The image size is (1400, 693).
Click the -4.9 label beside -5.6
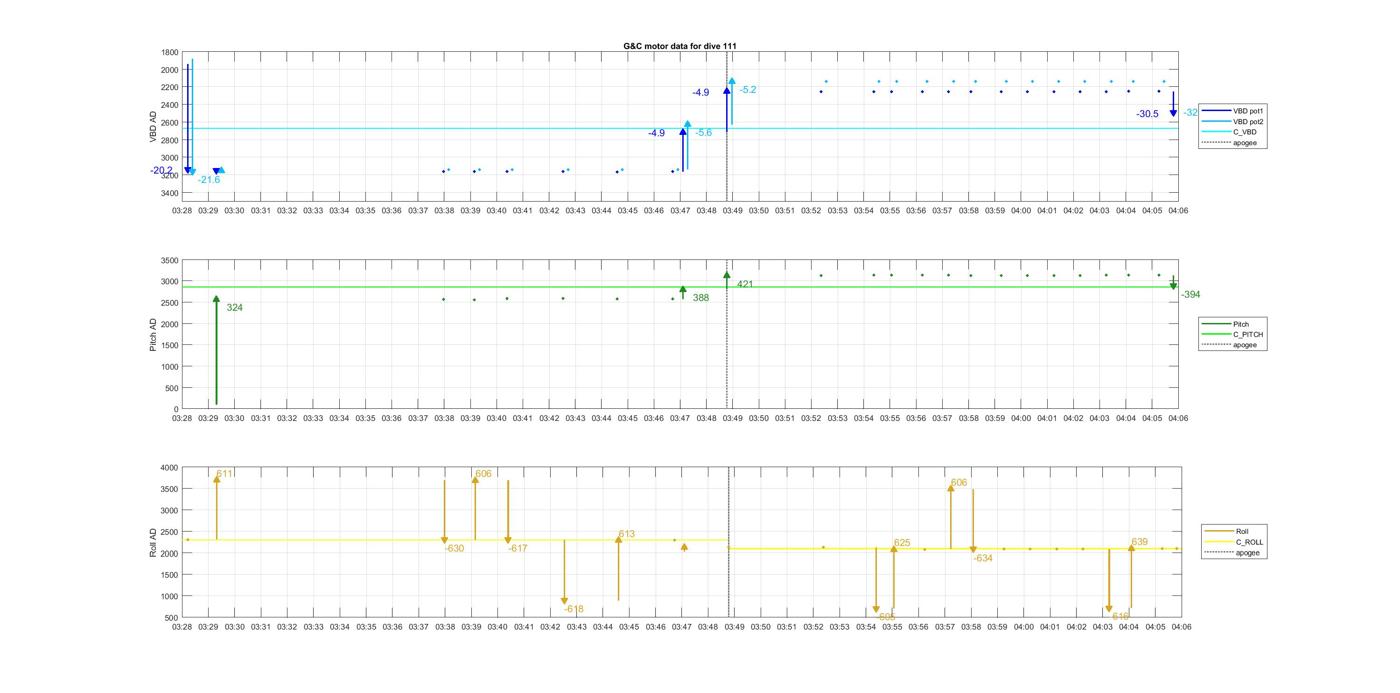656,133
